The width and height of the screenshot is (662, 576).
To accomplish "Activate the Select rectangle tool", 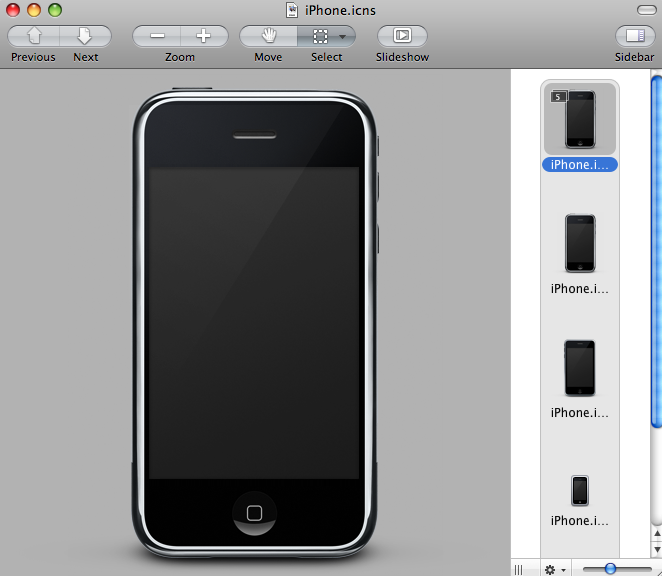I will pos(320,36).
